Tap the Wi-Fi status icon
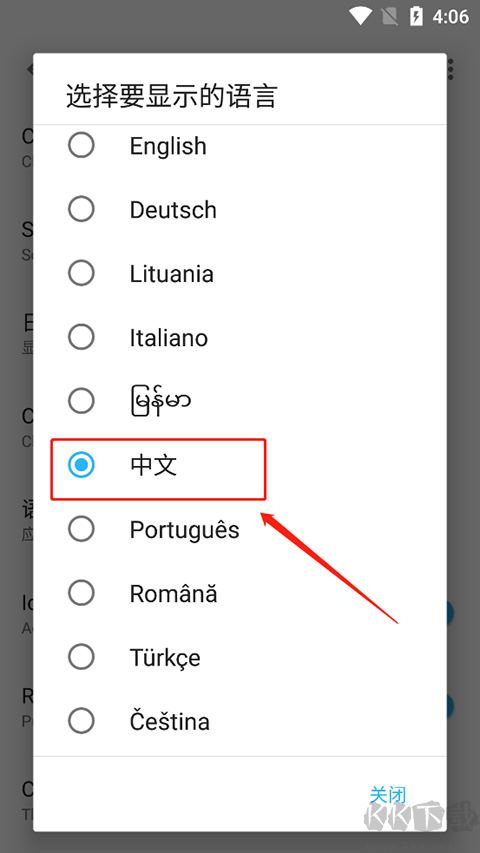The width and height of the screenshot is (480, 853). coord(360,16)
